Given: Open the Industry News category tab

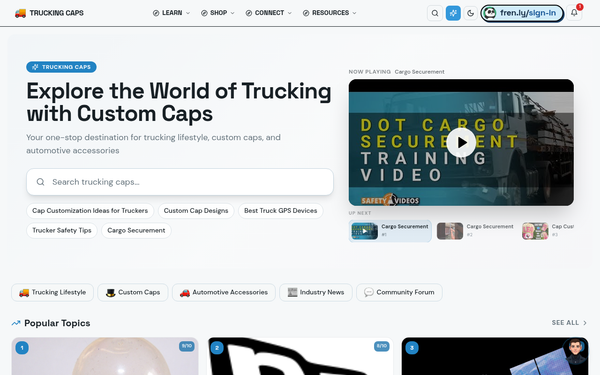Looking at the screenshot, I should pyautogui.click(x=316, y=292).
